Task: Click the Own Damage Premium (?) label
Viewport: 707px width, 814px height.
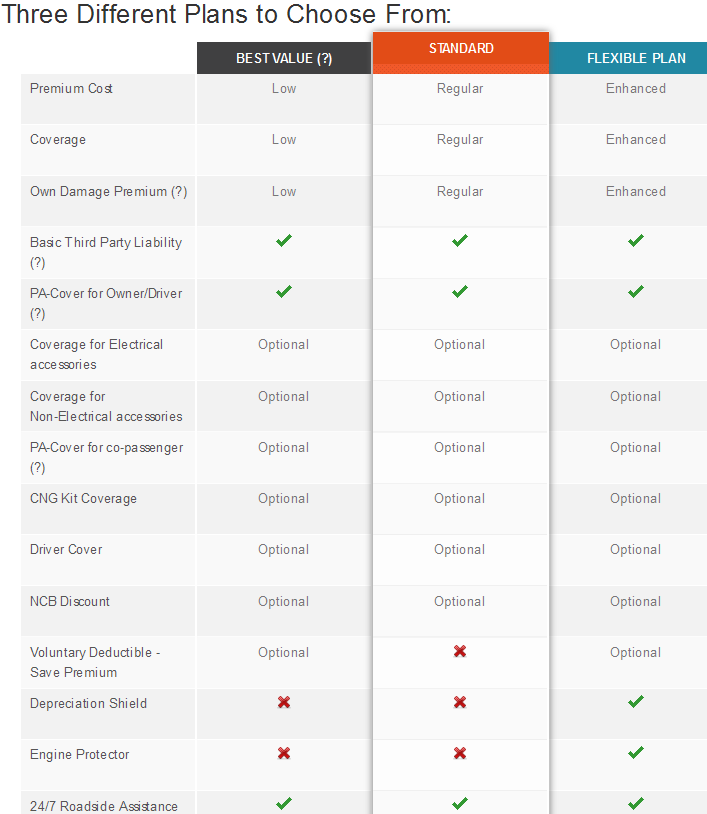Action: pyautogui.click(x=109, y=191)
